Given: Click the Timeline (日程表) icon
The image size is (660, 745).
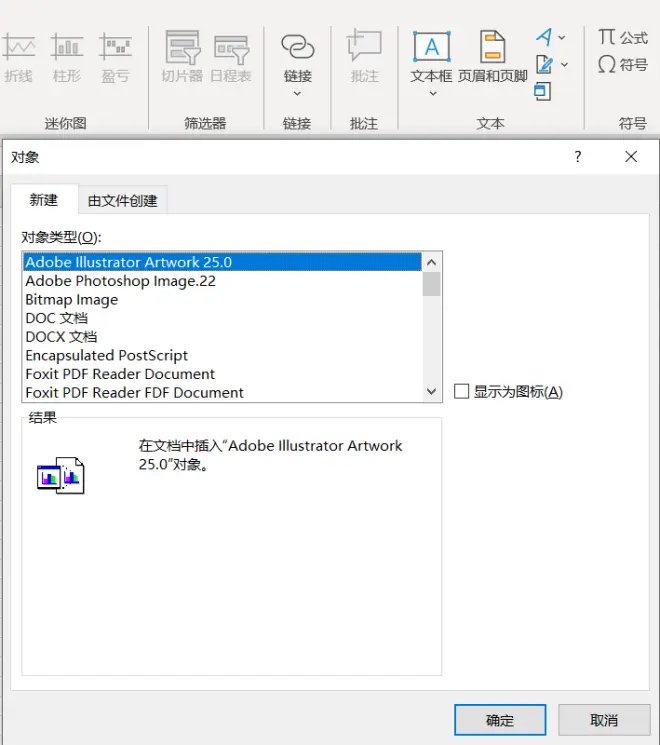Looking at the screenshot, I should [x=231, y=49].
